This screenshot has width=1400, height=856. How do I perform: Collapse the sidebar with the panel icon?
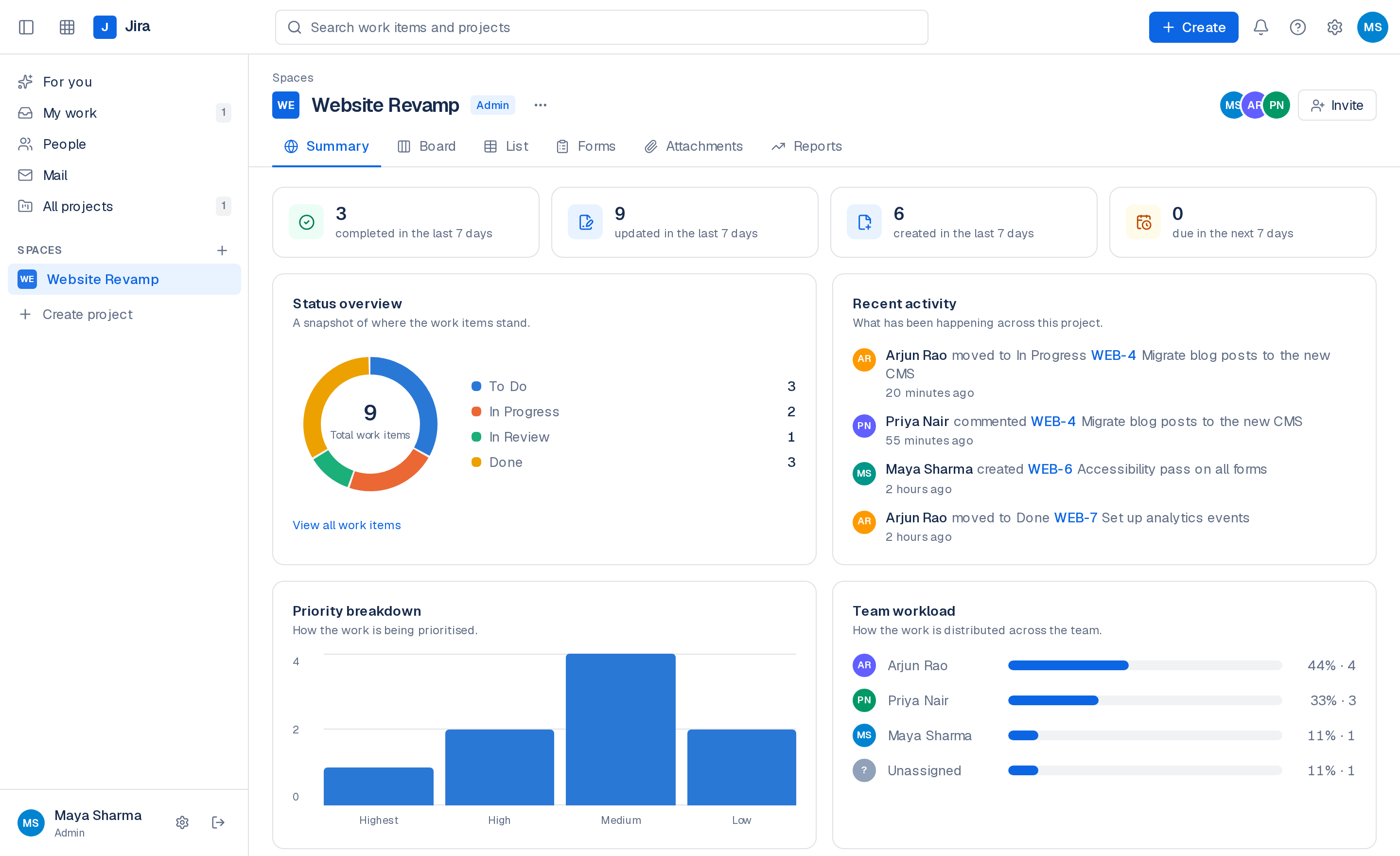tap(26, 27)
